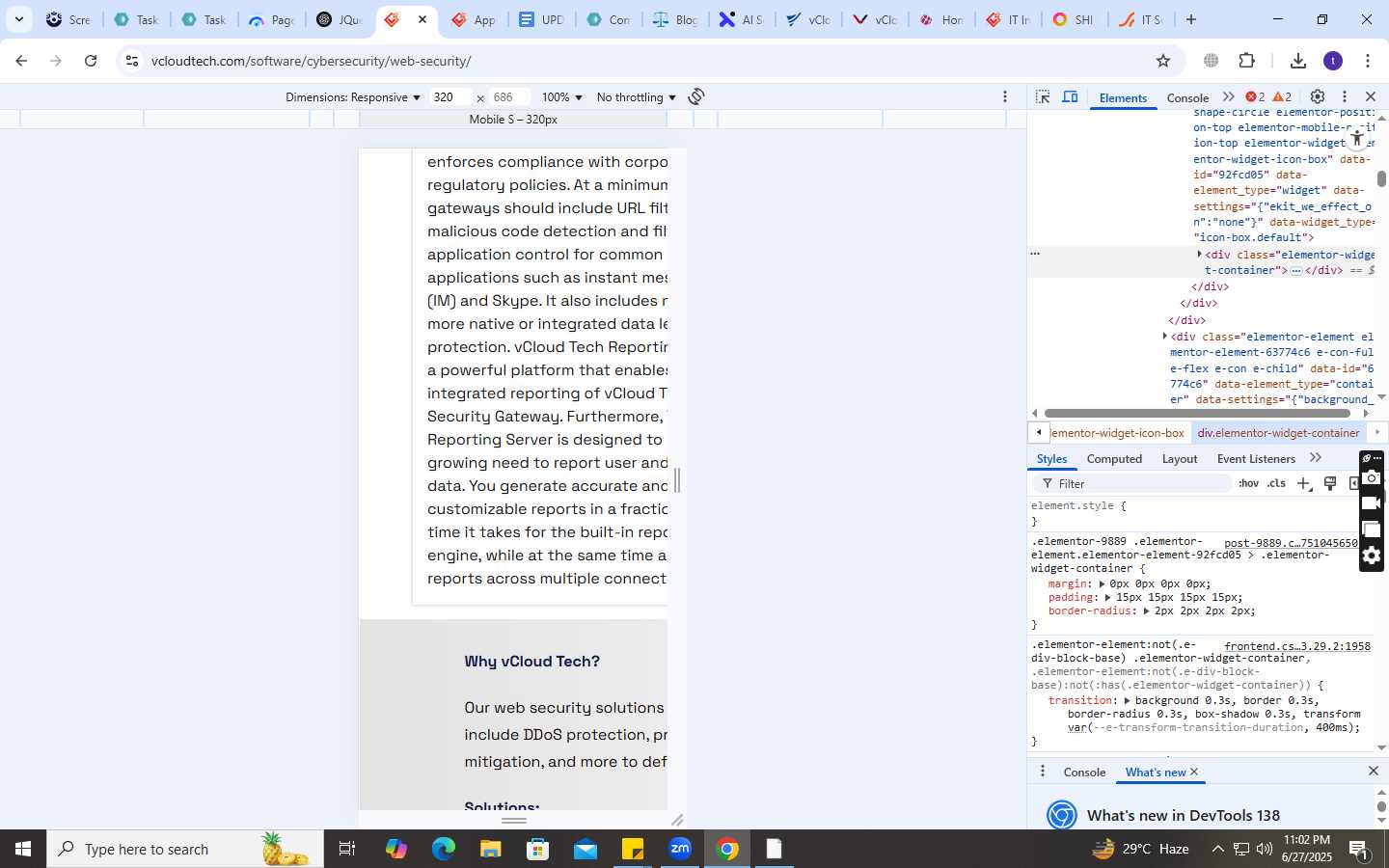The width and height of the screenshot is (1389, 868).
Task: Open the drawer three-dot menu
Action: (1042, 772)
